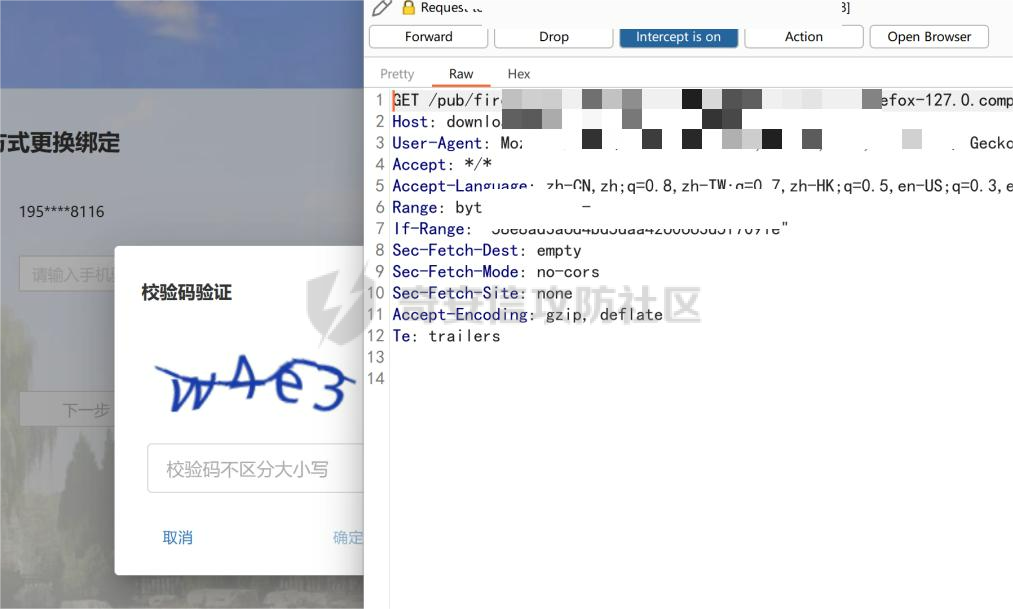
Task: Click the Accept-Encoding header line
Action: click(527, 315)
